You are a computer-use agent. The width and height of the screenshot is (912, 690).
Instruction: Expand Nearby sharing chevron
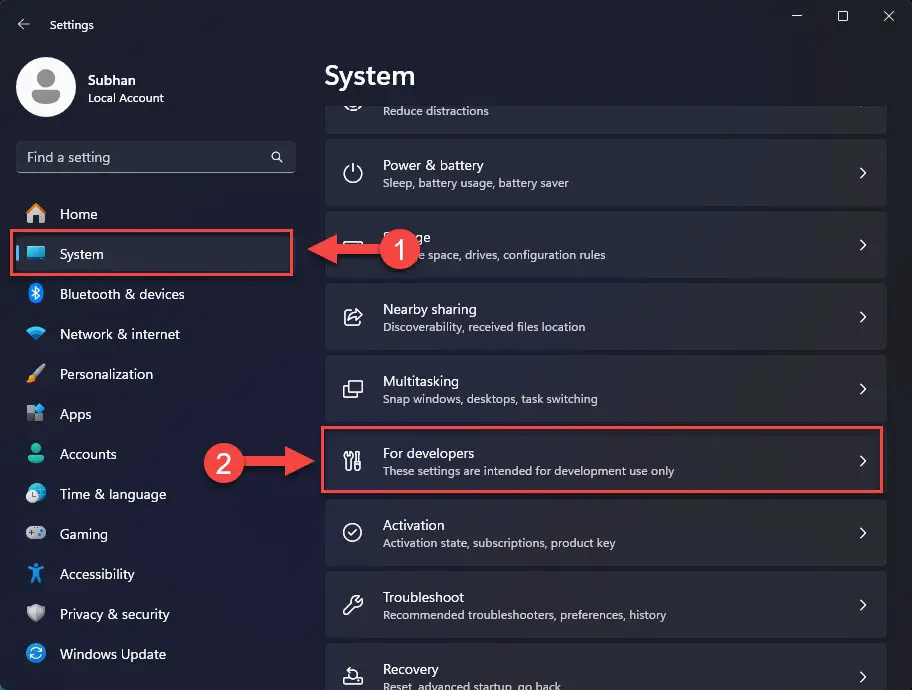point(863,317)
